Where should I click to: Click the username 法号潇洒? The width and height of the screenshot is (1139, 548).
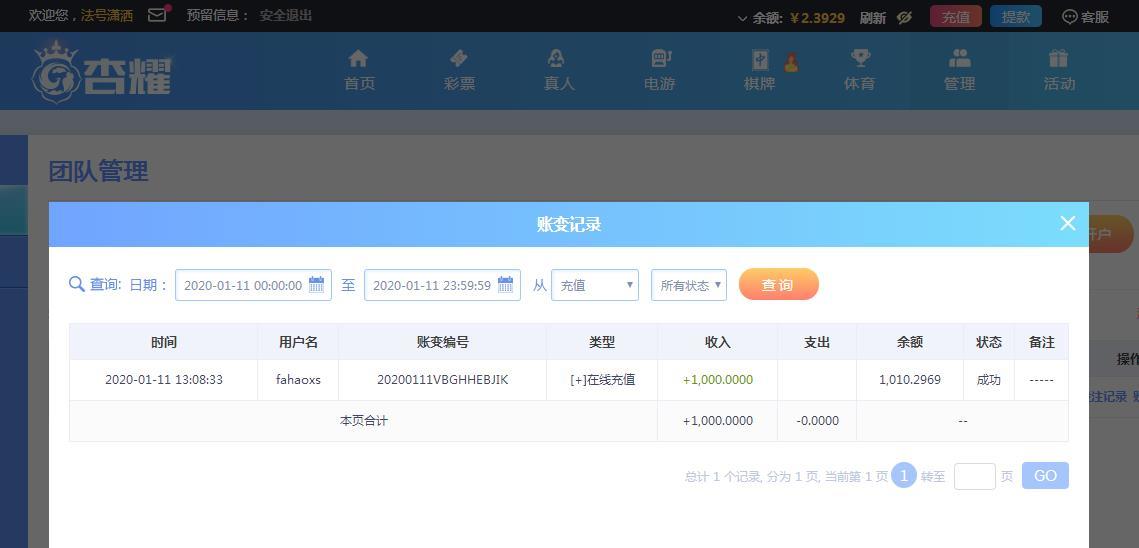pyautogui.click(x=107, y=15)
